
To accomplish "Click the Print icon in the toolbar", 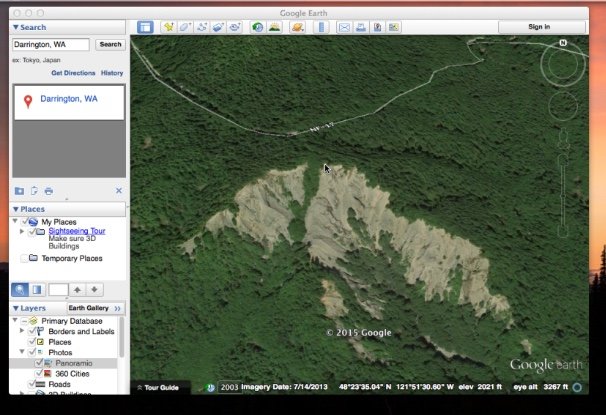I will click(361, 27).
